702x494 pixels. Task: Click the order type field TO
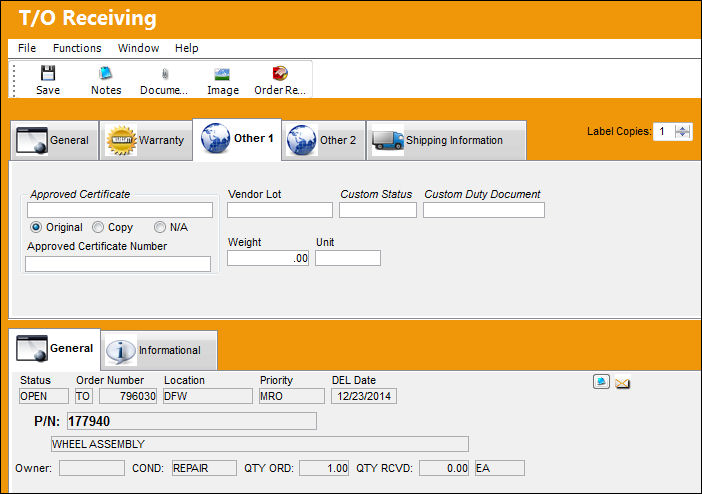pyautogui.click(x=83, y=396)
